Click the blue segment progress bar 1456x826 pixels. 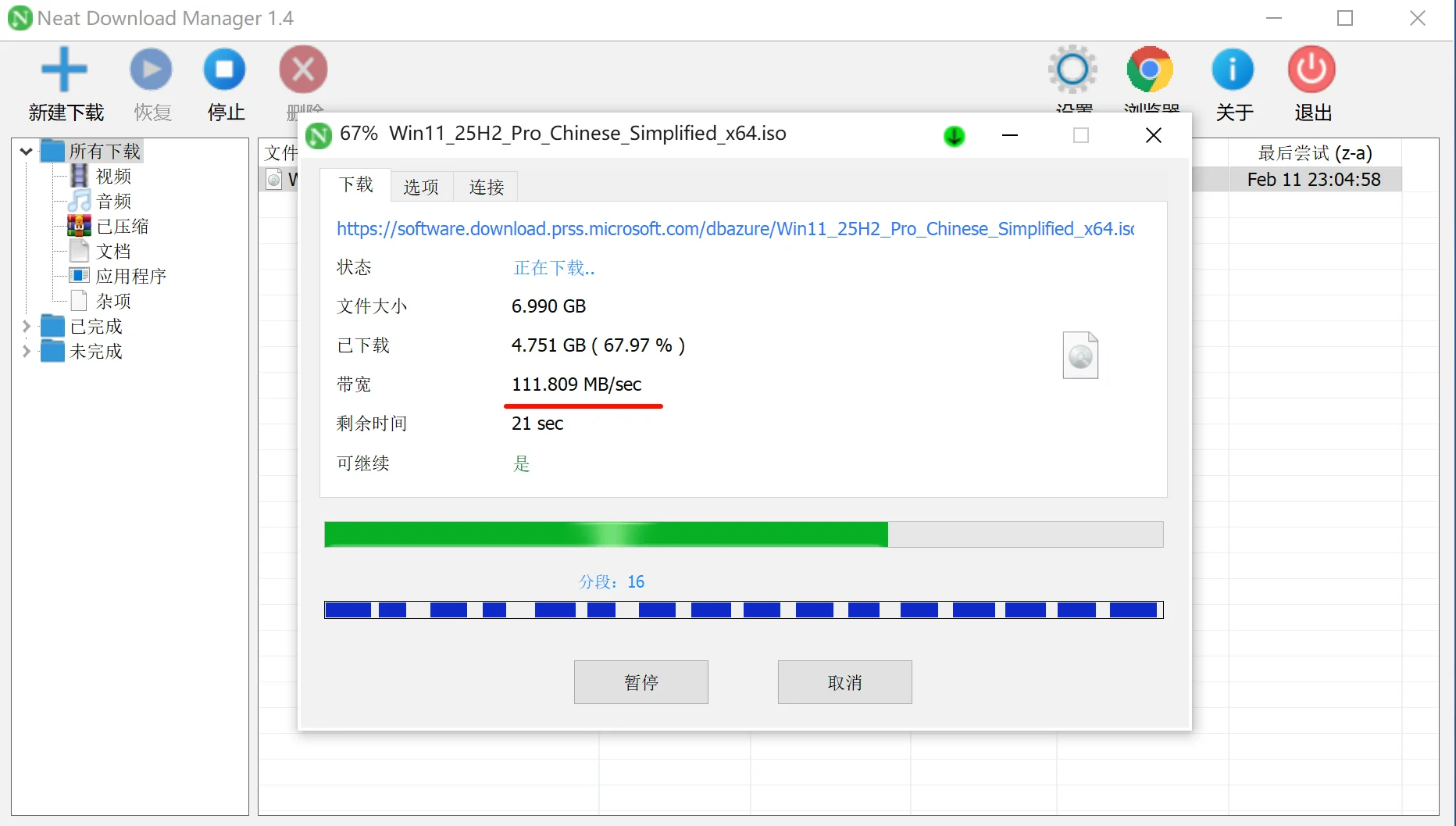point(744,610)
